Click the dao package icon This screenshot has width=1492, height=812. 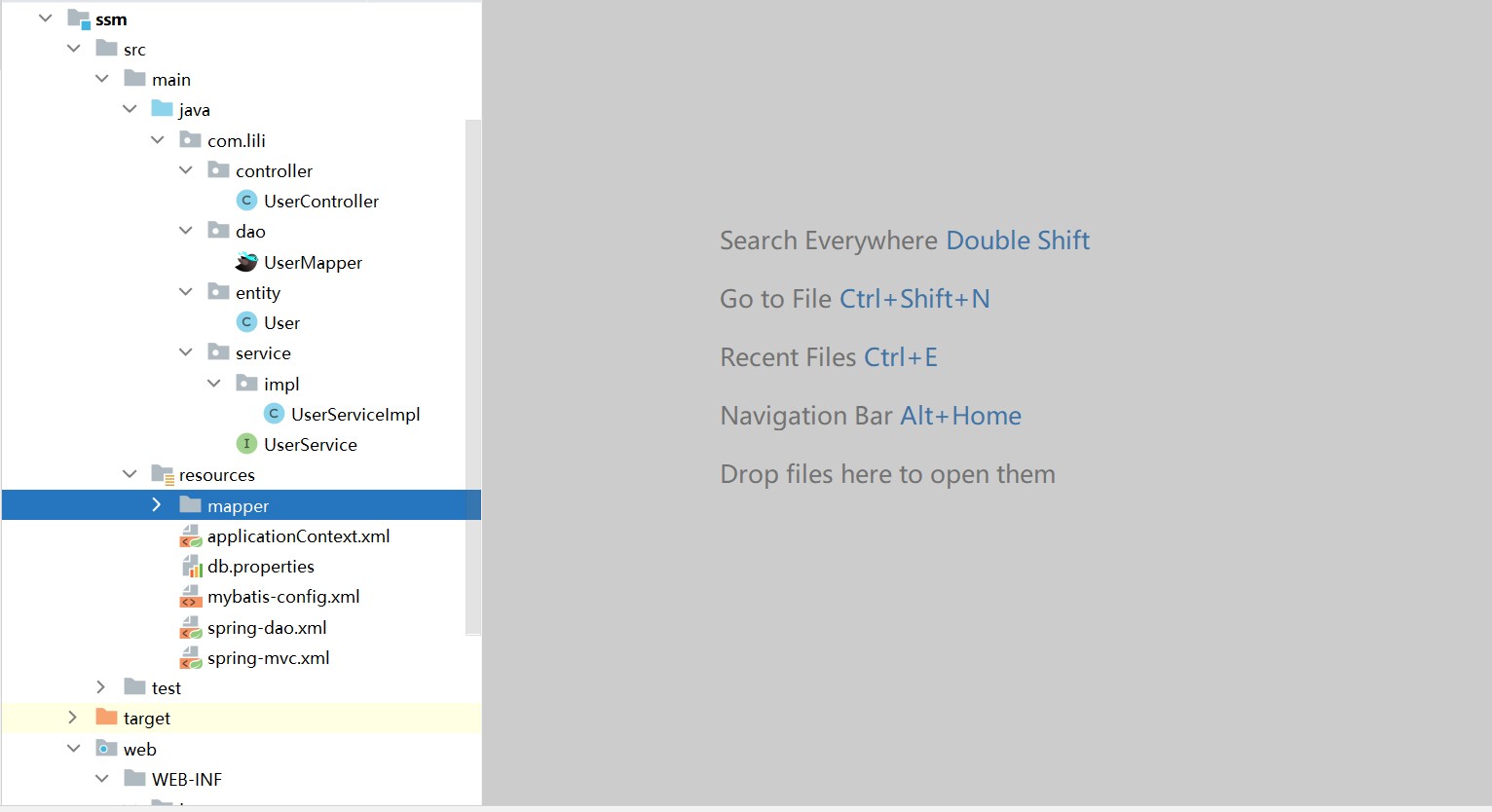(219, 231)
